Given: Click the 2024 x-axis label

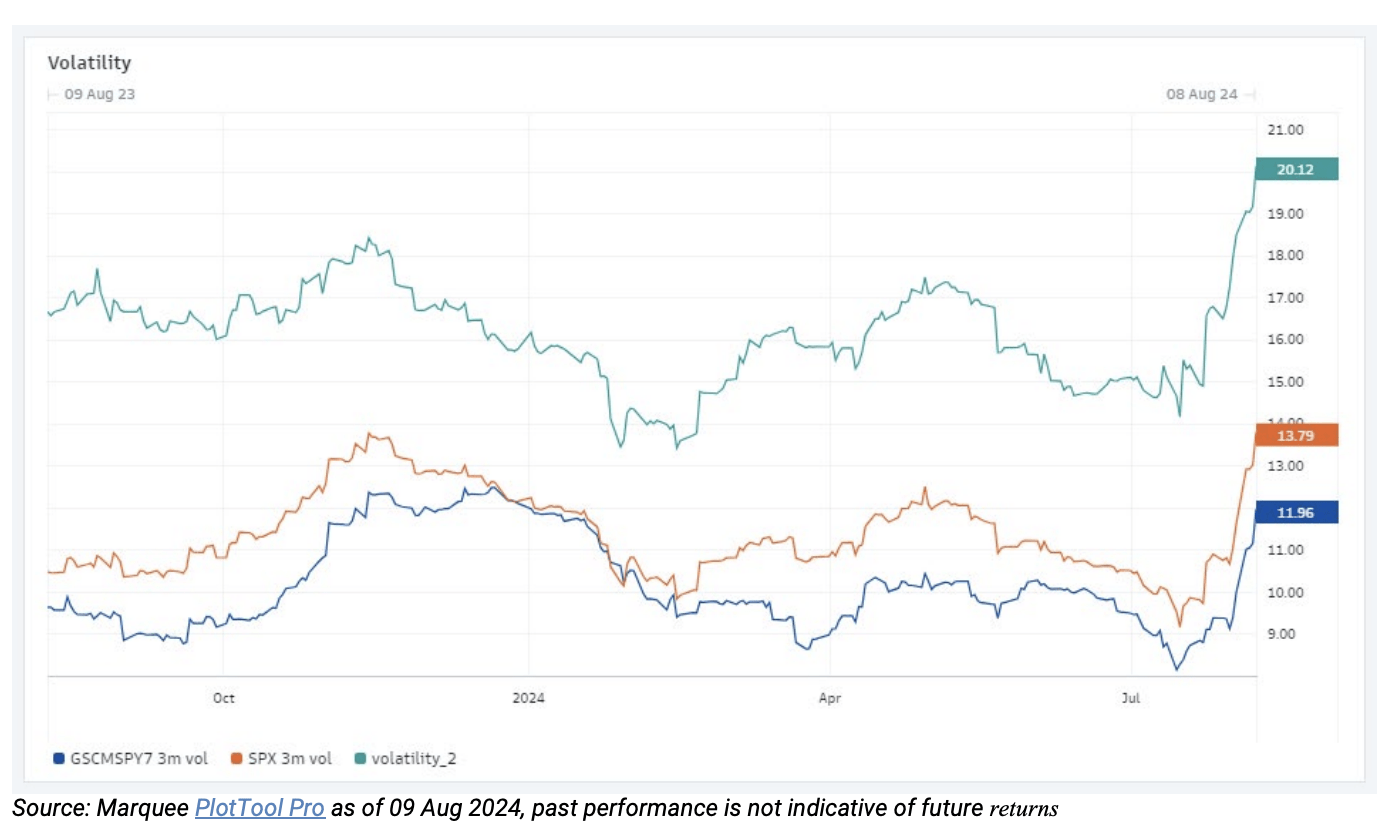Looking at the screenshot, I should tap(528, 697).
